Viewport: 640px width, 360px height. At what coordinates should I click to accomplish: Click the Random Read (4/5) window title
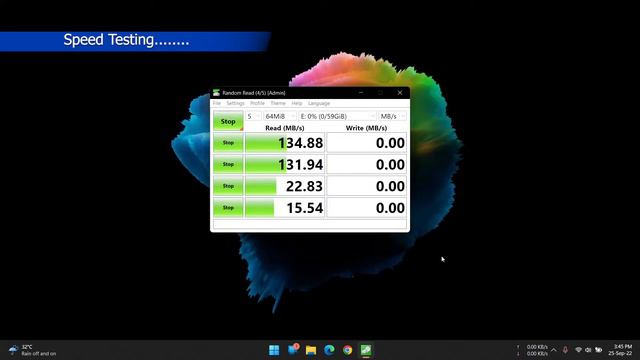254,93
